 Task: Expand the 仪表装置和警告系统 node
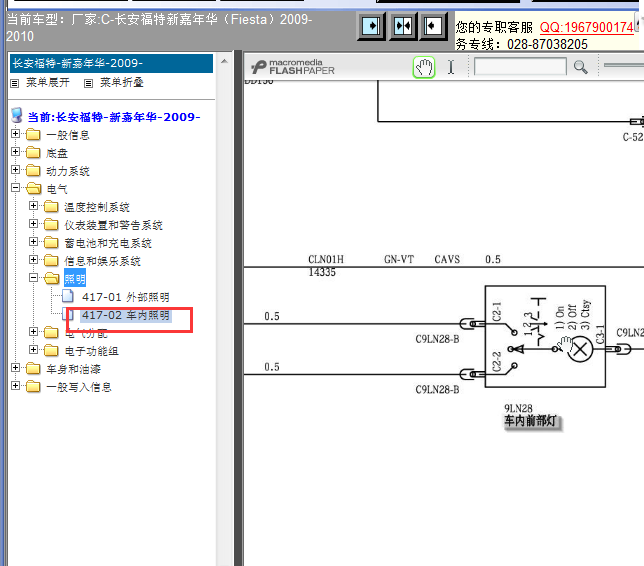[34, 223]
